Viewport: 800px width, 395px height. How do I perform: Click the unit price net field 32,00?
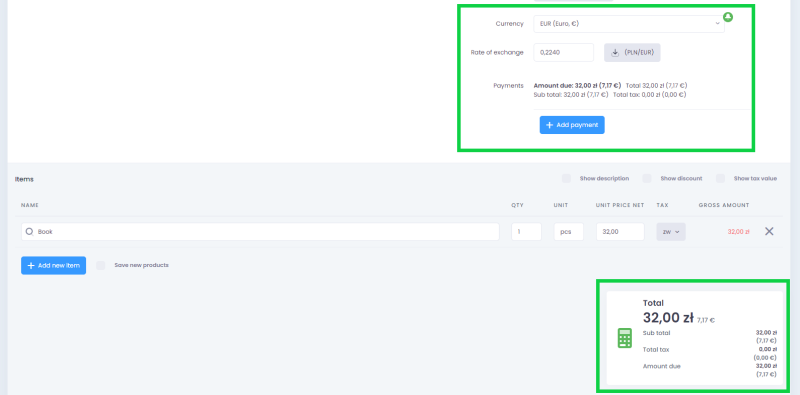(x=620, y=232)
